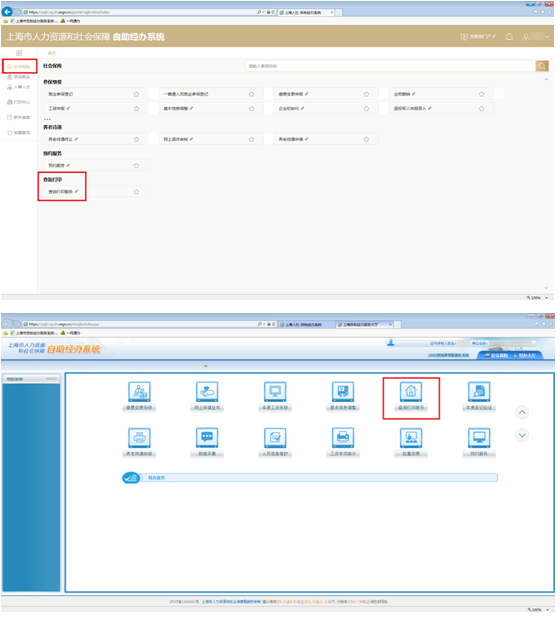
Task: Open the 养老待遇申请 item
Action: (293, 140)
